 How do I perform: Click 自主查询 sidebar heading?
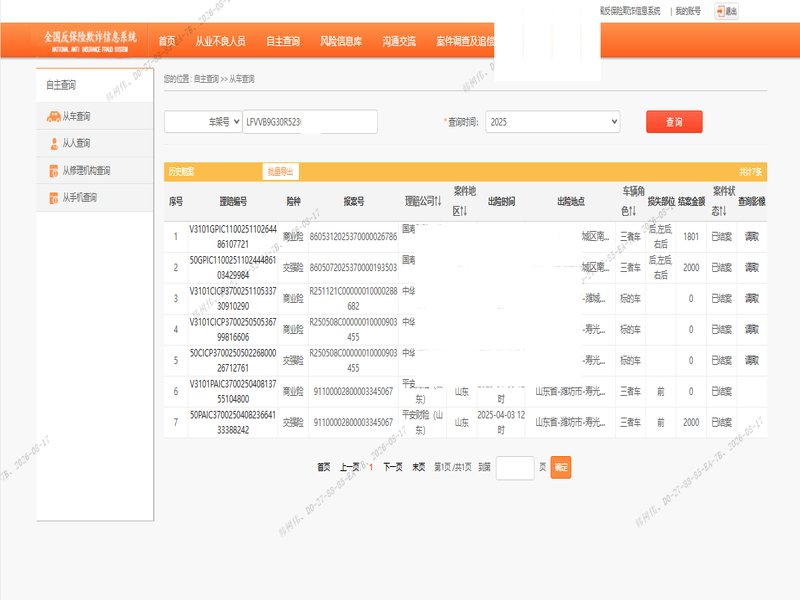coord(61,85)
